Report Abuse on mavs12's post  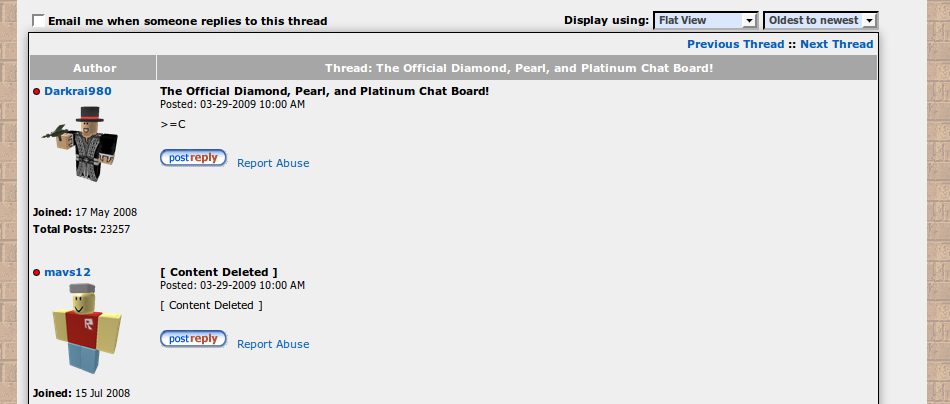[x=273, y=344]
